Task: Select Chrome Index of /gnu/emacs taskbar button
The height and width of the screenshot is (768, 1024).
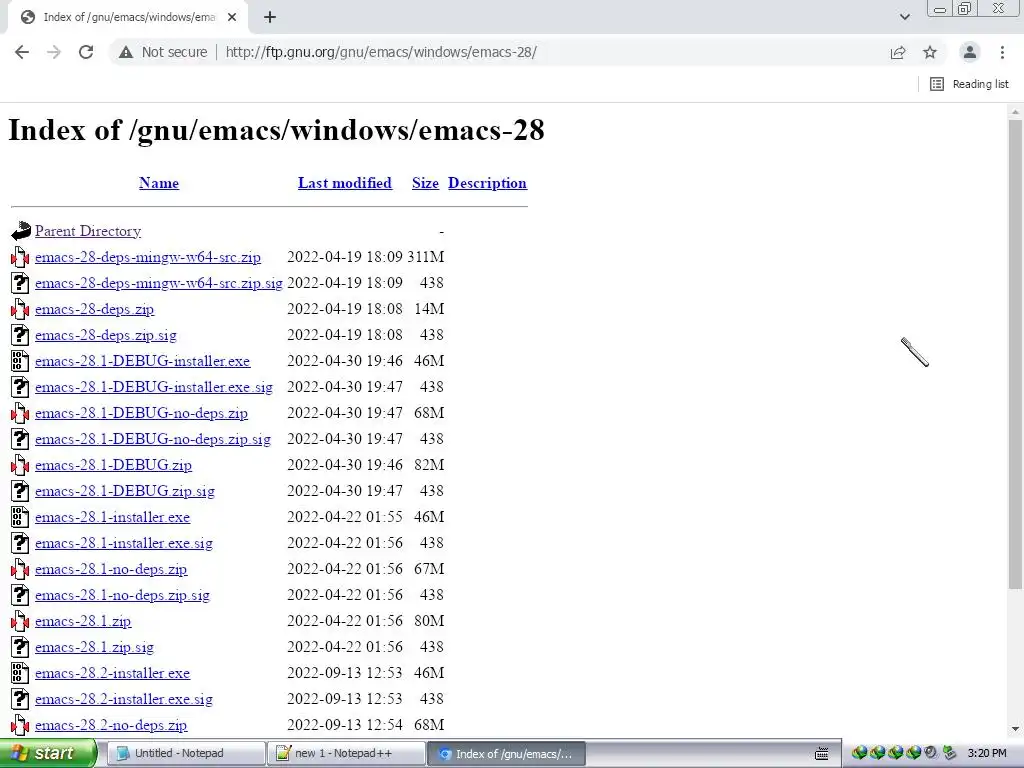Action: tap(506, 754)
